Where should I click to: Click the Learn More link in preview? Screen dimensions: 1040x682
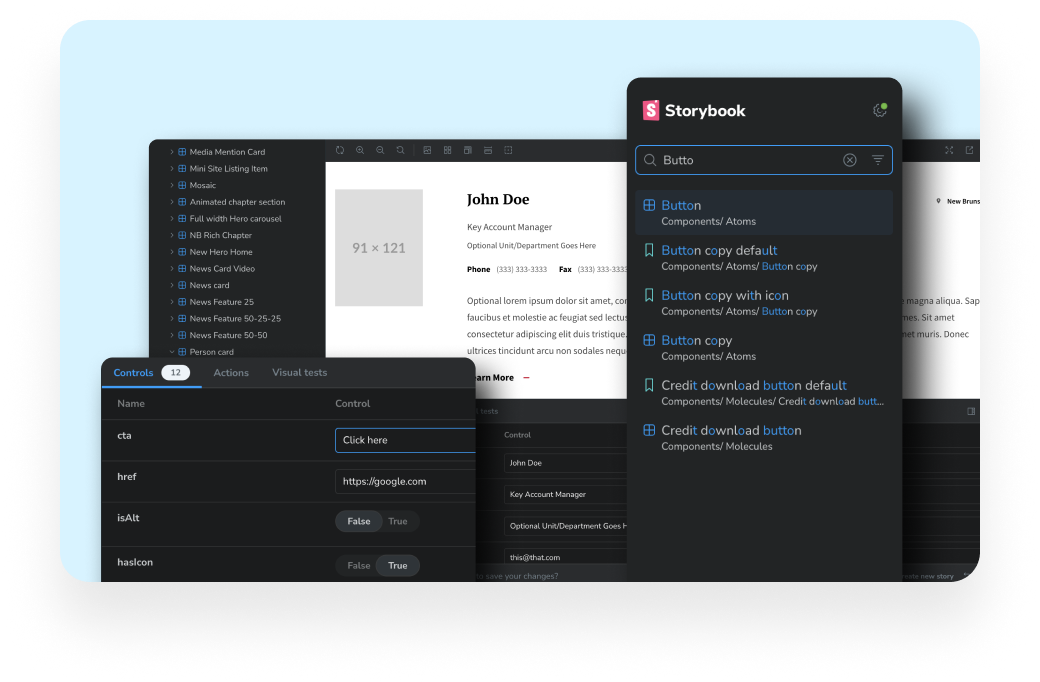tap(503, 377)
